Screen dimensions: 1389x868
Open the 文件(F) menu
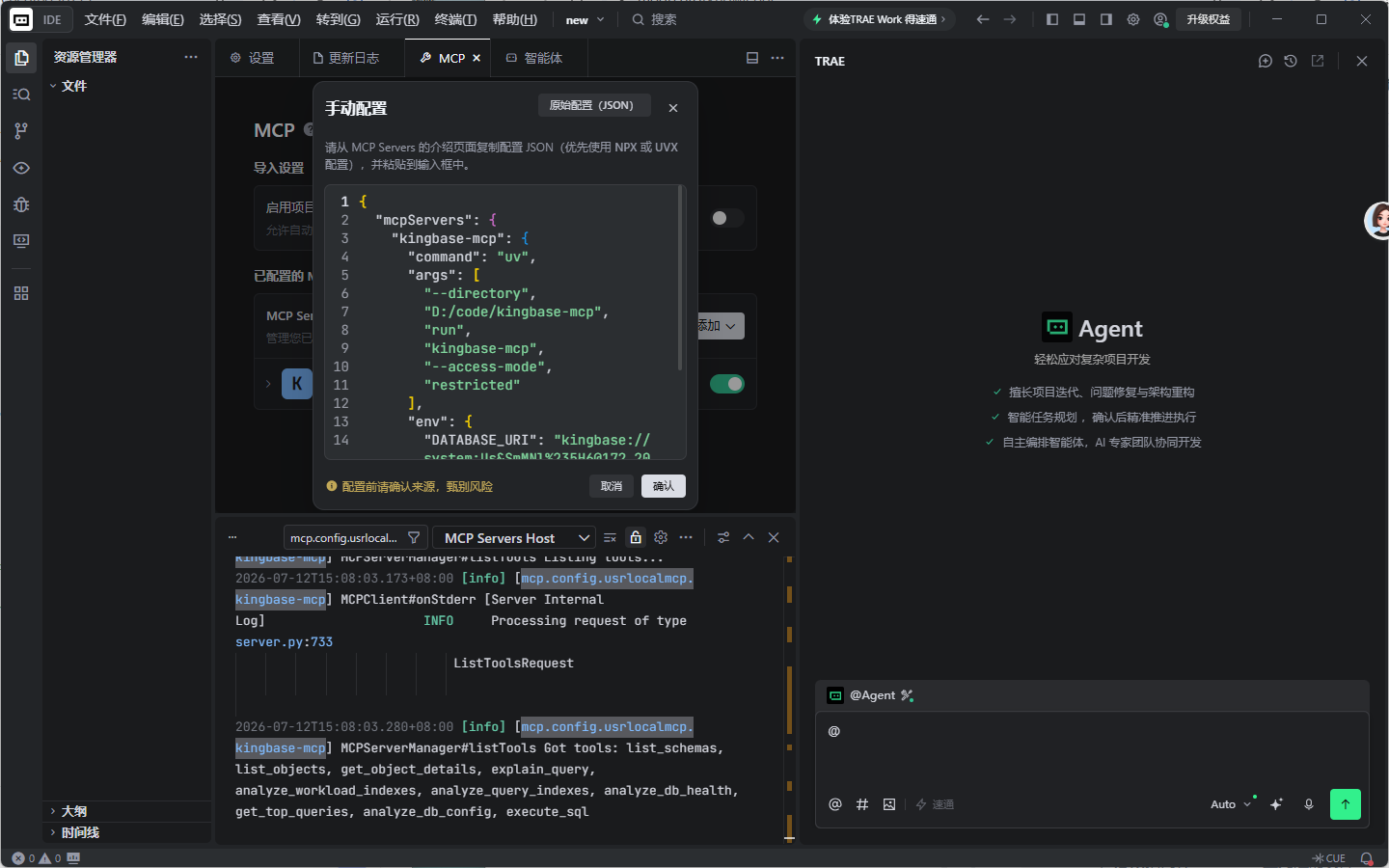tap(105, 19)
